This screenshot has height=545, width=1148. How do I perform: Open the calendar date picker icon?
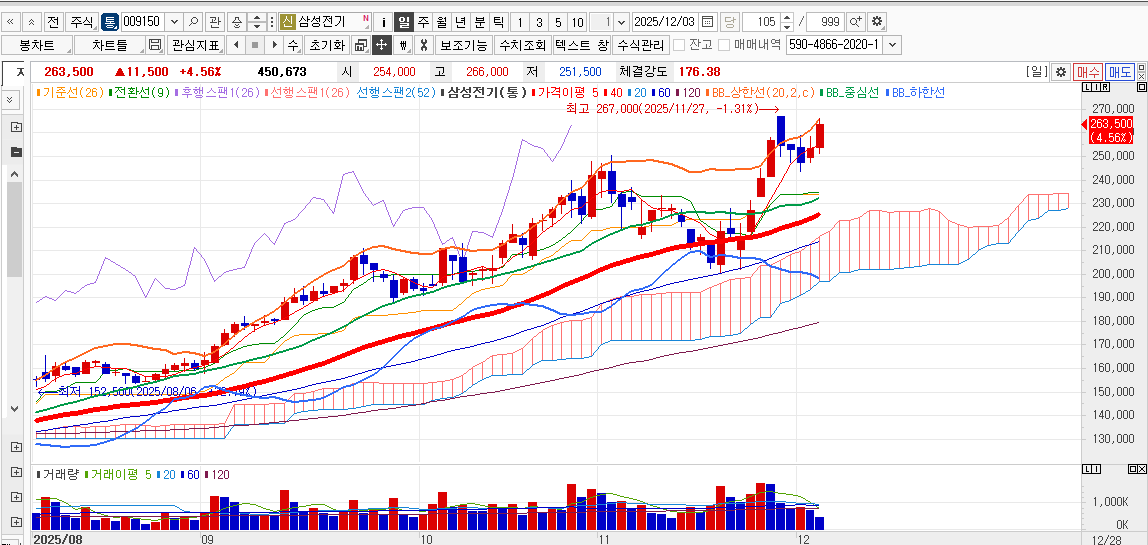[707, 21]
